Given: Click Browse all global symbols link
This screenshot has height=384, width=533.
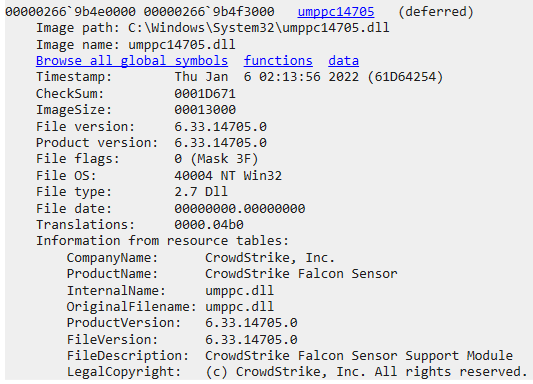Looking at the screenshot, I should pyautogui.click(x=132, y=61).
